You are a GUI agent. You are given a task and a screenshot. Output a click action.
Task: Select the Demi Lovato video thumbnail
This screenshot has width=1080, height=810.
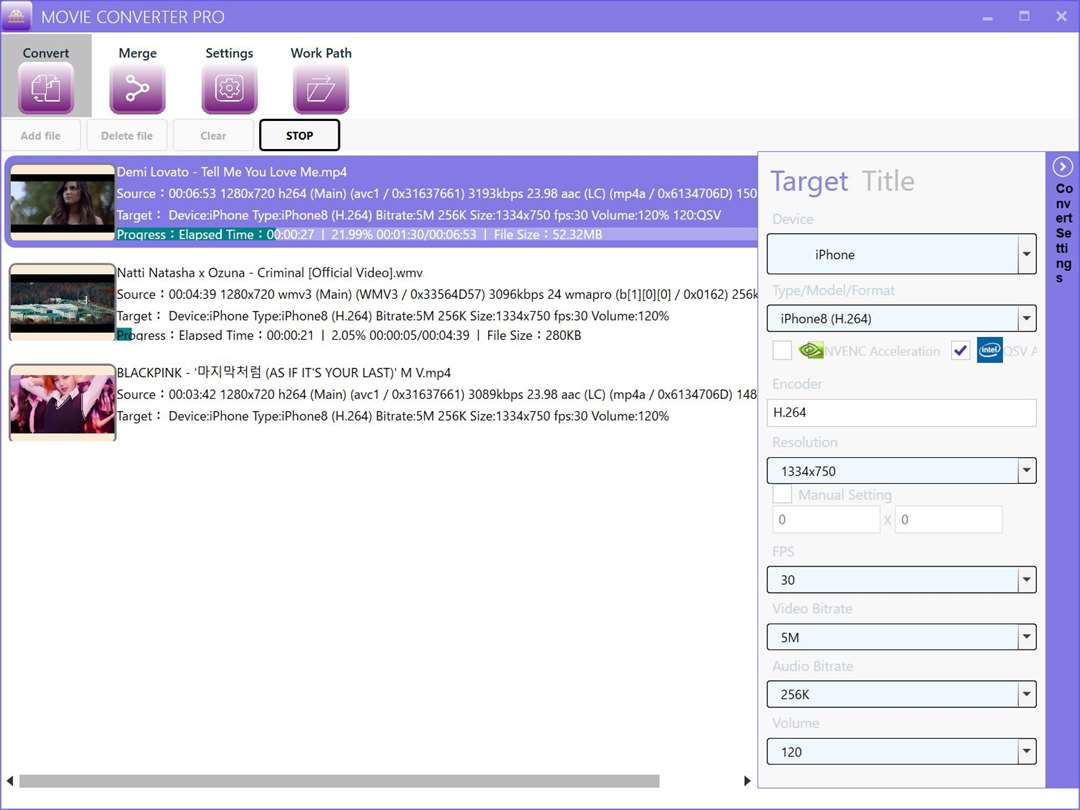[62, 202]
